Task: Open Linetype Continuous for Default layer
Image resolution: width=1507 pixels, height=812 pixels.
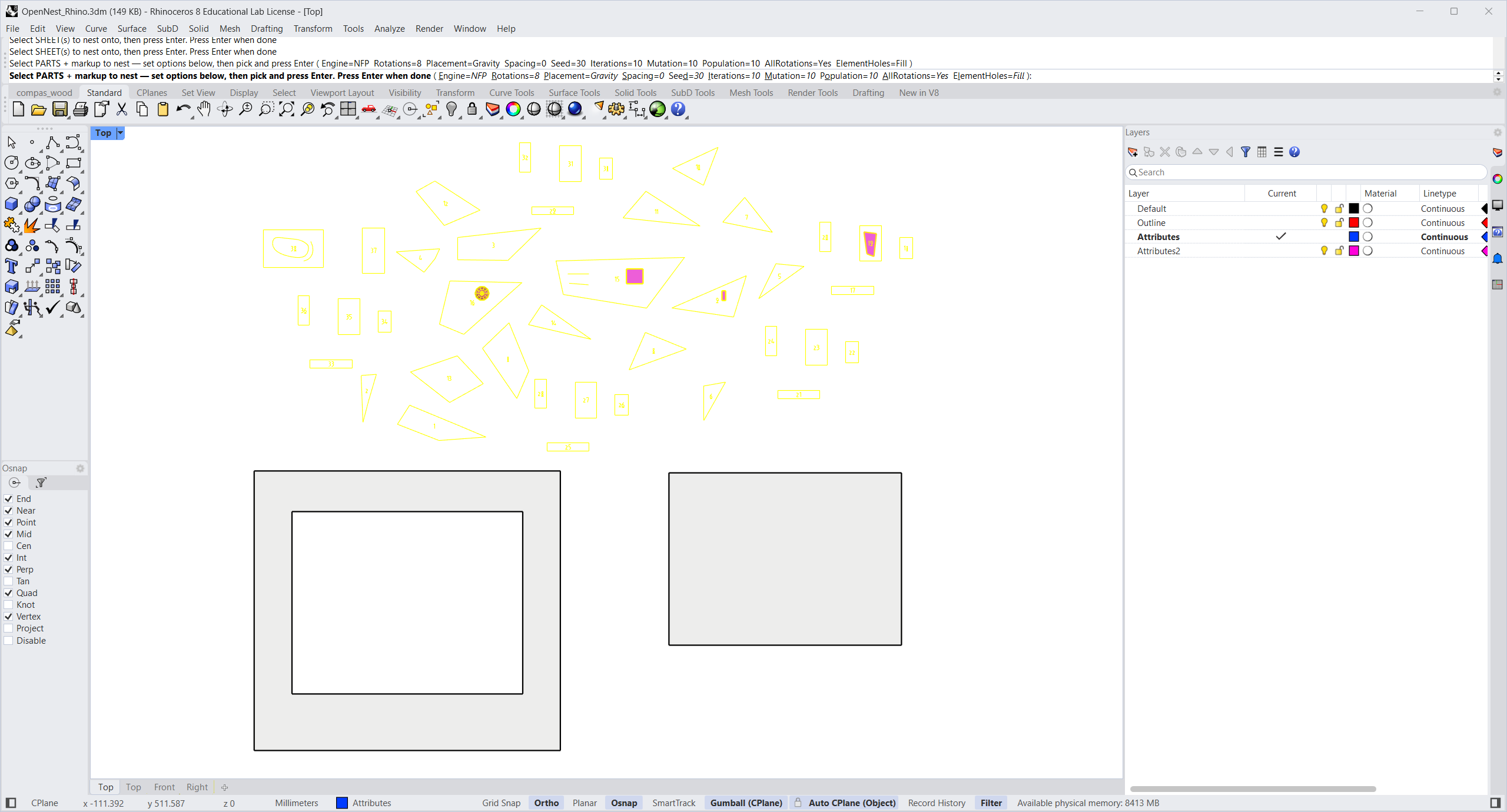Action: [1442, 209]
